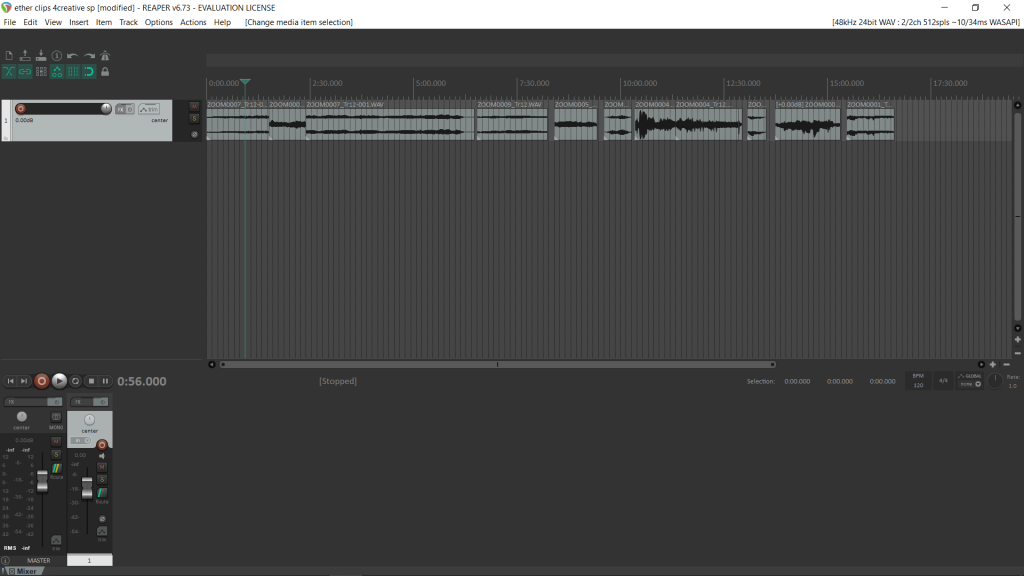The height and width of the screenshot is (576, 1024).
Task: Open the Edit menu
Action: point(30,22)
